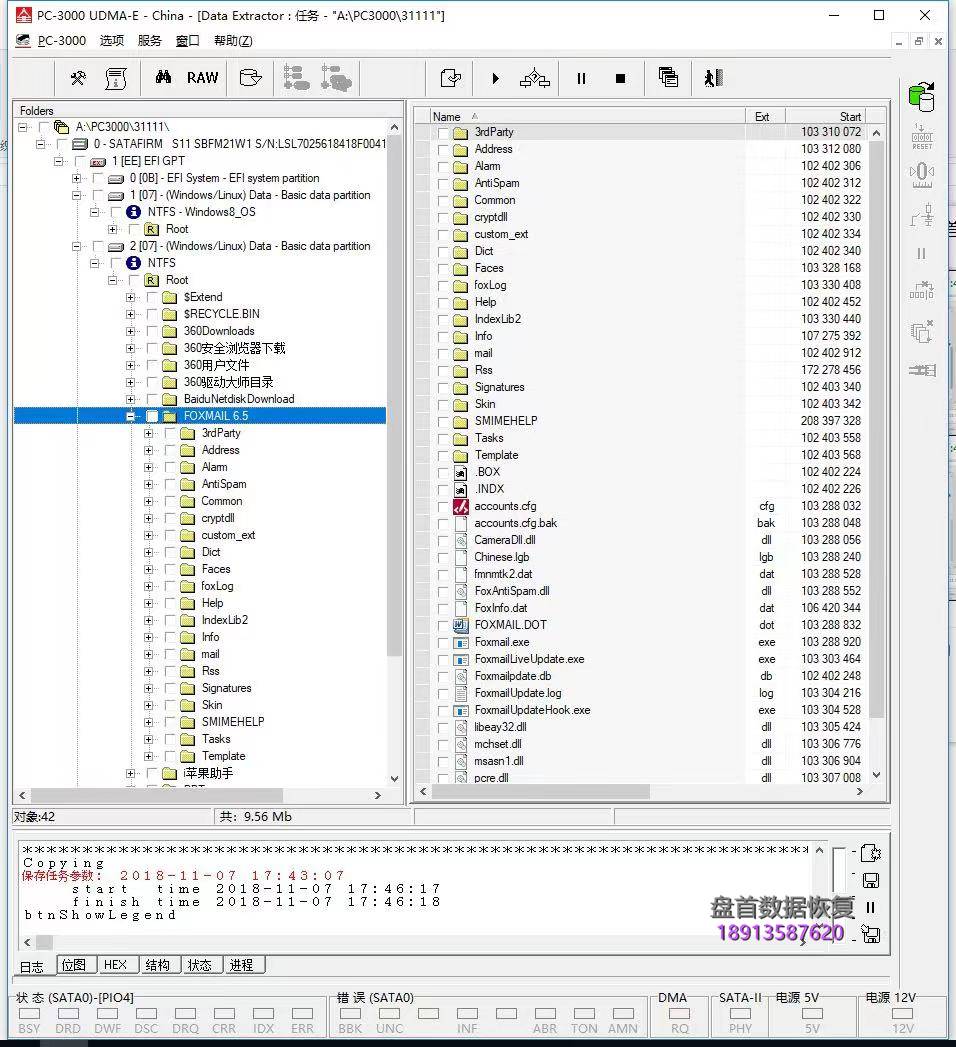956x1047 pixels.
Task: Check the mail folder checkbox in file list
Action: (x=443, y=354)
